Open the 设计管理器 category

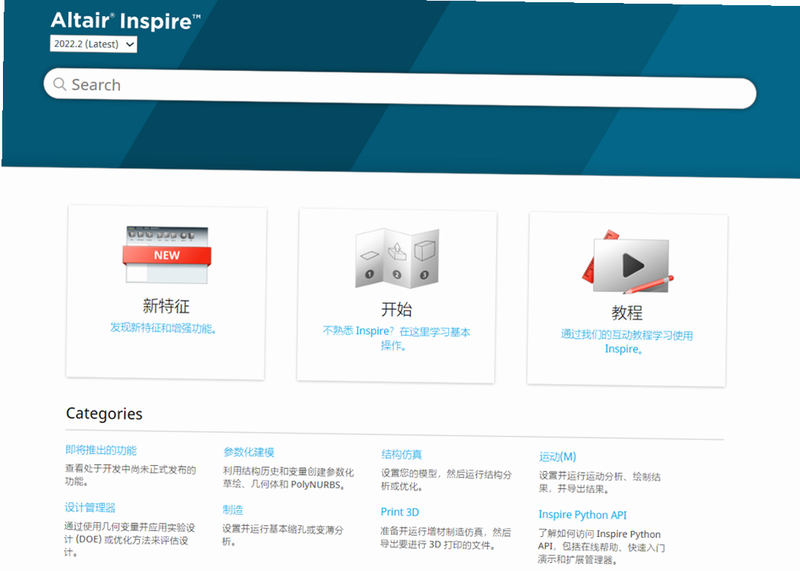click(x=90, y=508)
